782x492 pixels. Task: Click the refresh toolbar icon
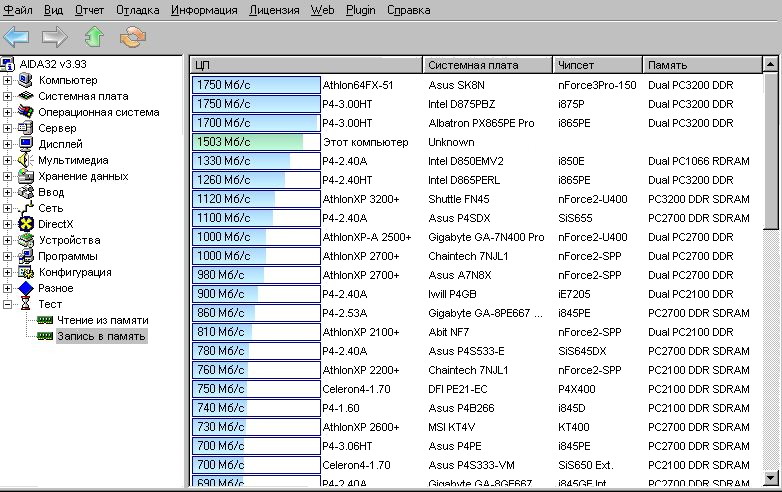pyautogui.click(x=132, y=37)
